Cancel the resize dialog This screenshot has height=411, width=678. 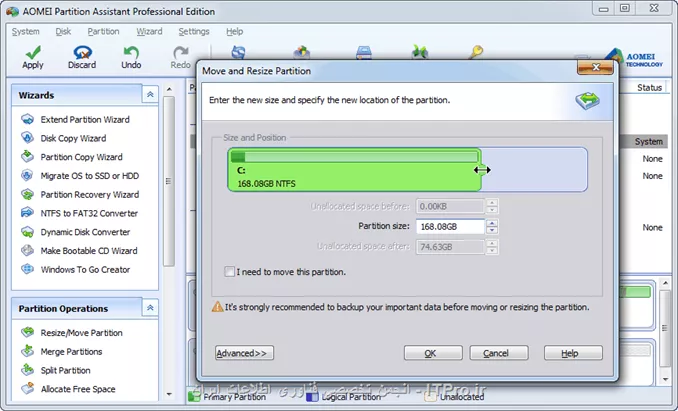(499, 353)
